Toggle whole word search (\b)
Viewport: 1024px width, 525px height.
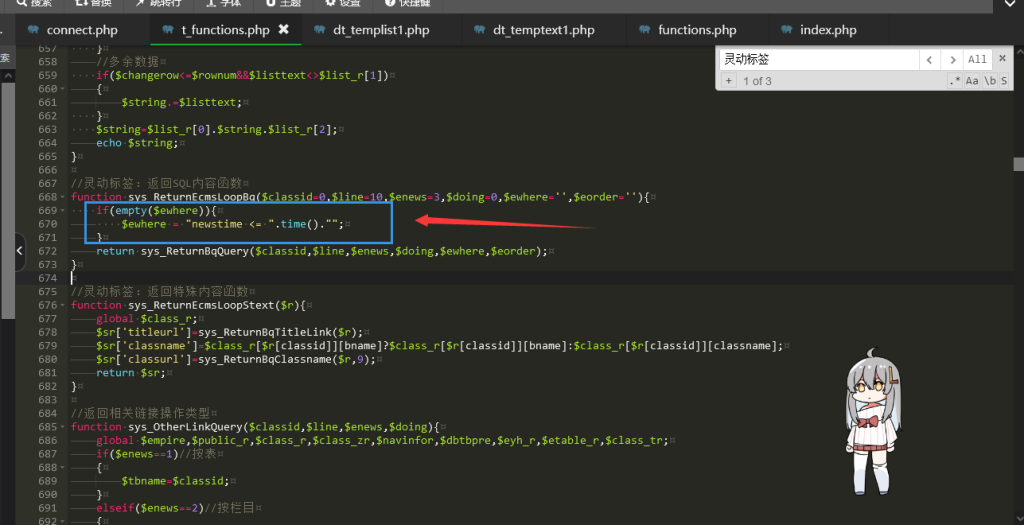tap(989, 81)
